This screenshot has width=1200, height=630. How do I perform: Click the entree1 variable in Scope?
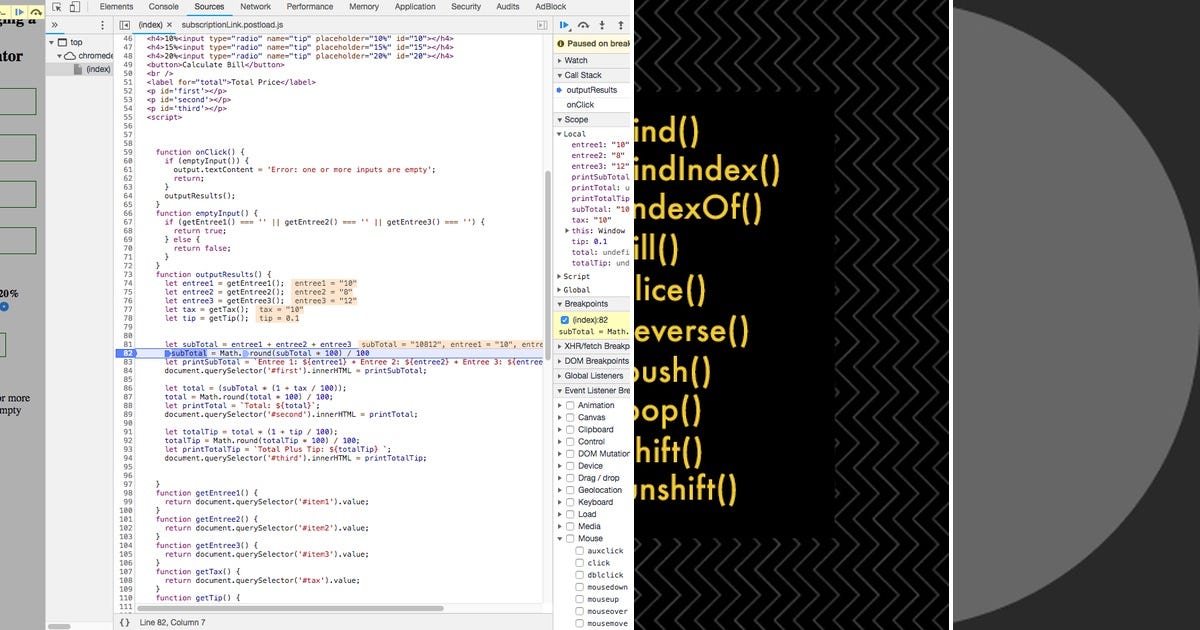(600, 145)
